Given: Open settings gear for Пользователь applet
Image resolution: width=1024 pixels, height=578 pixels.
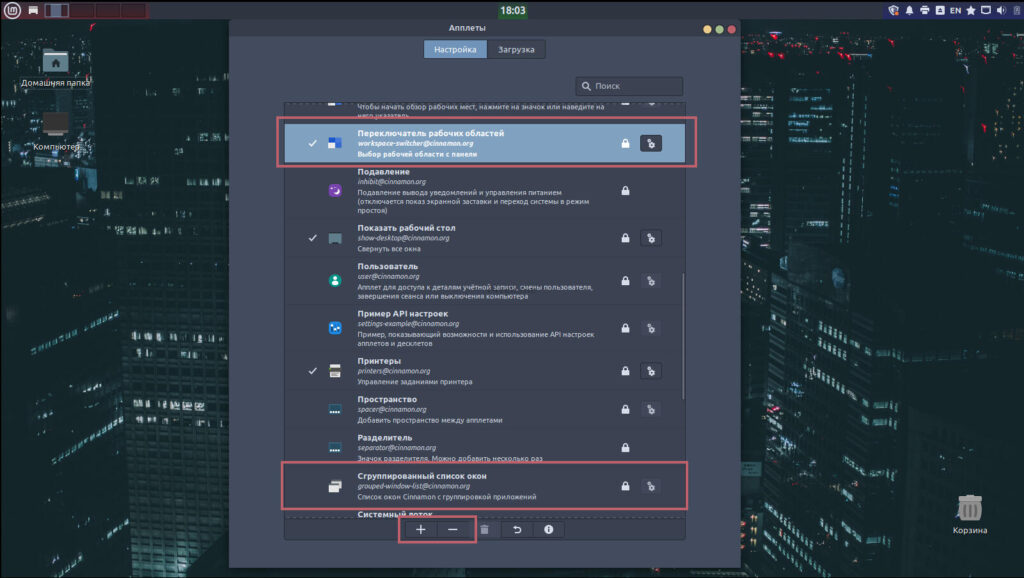Looking at the screenshot, I should click(x=651, y=281).
